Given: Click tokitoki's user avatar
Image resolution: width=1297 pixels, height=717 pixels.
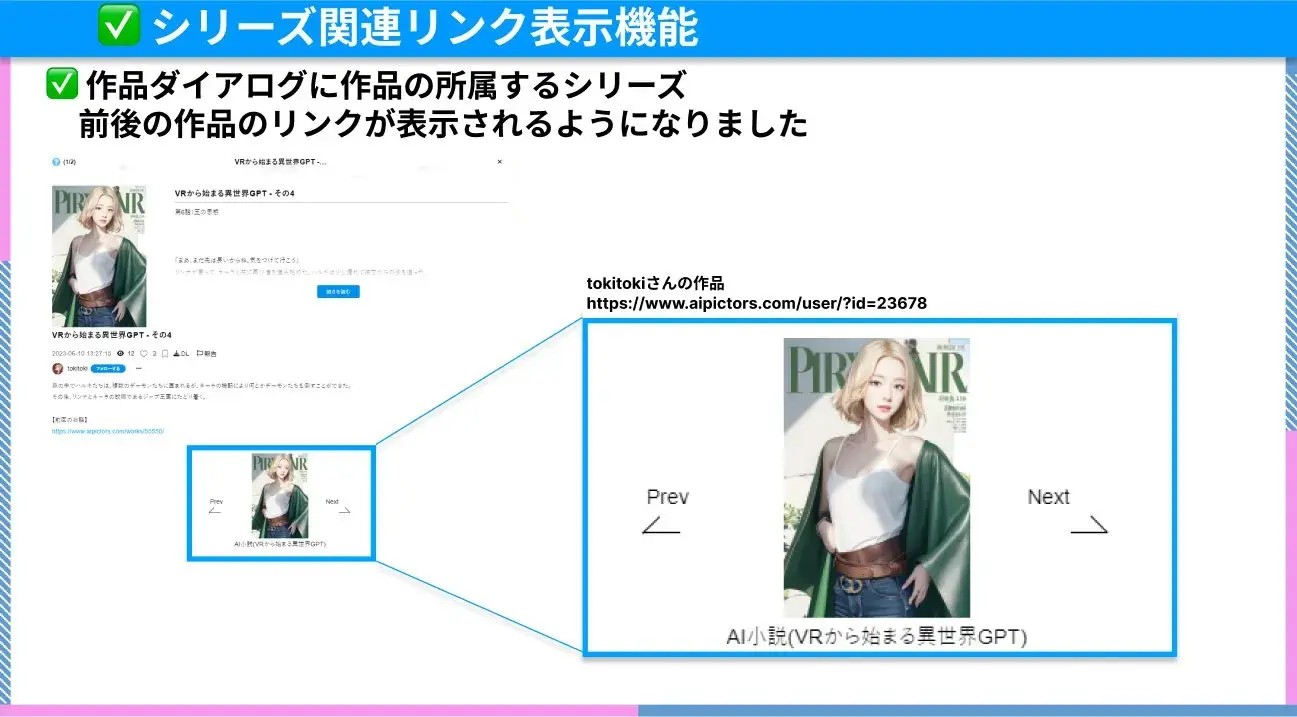Looking at the screenshot, I should click(57, 369).
